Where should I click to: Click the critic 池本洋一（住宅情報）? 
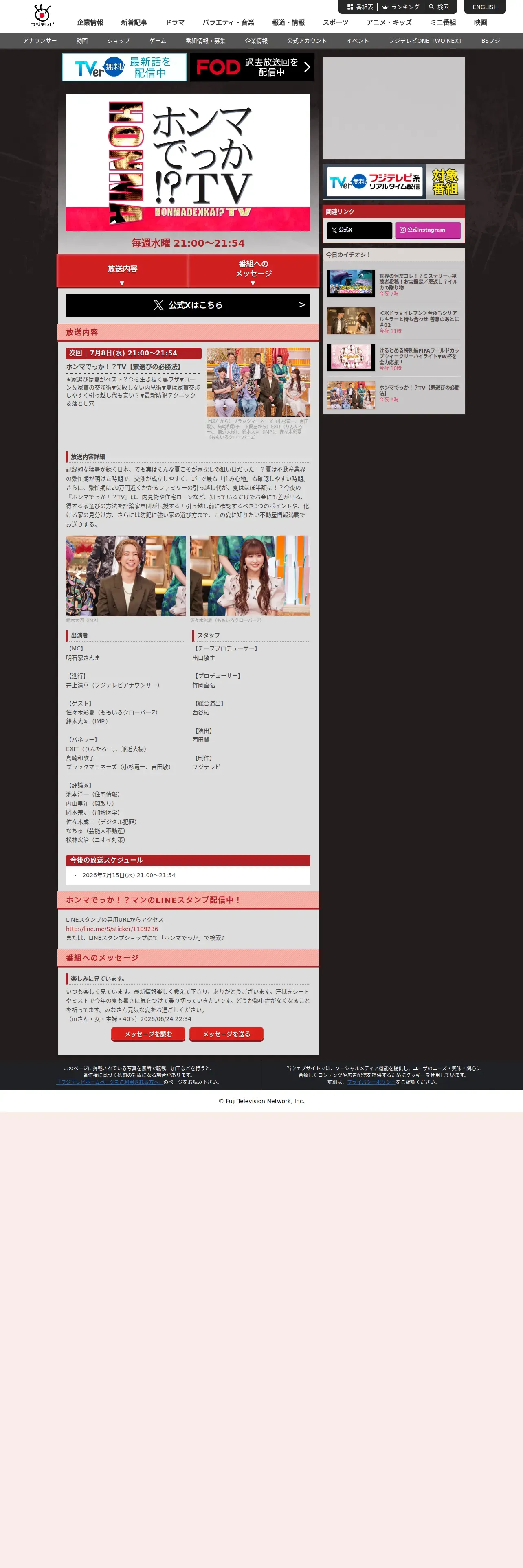click(x=93, y=794)
